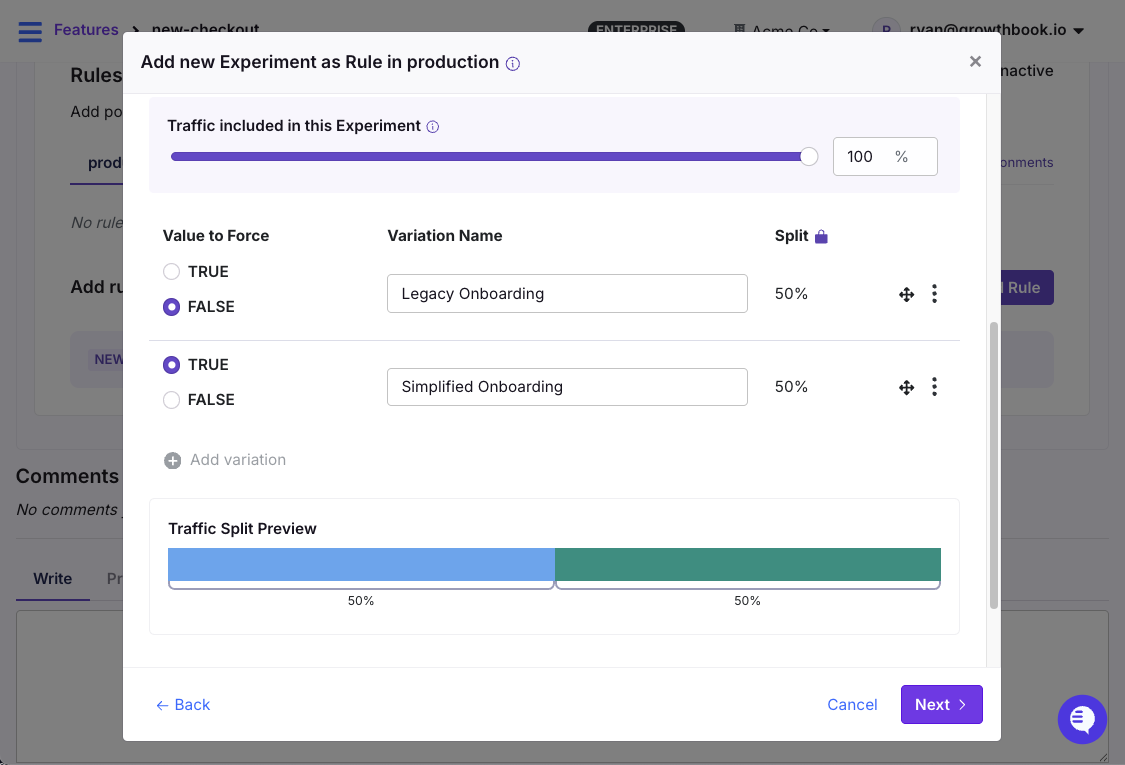Click info icon next to Traffic included label
This screenshot has width=1125, height=765.
coord(433,127)
